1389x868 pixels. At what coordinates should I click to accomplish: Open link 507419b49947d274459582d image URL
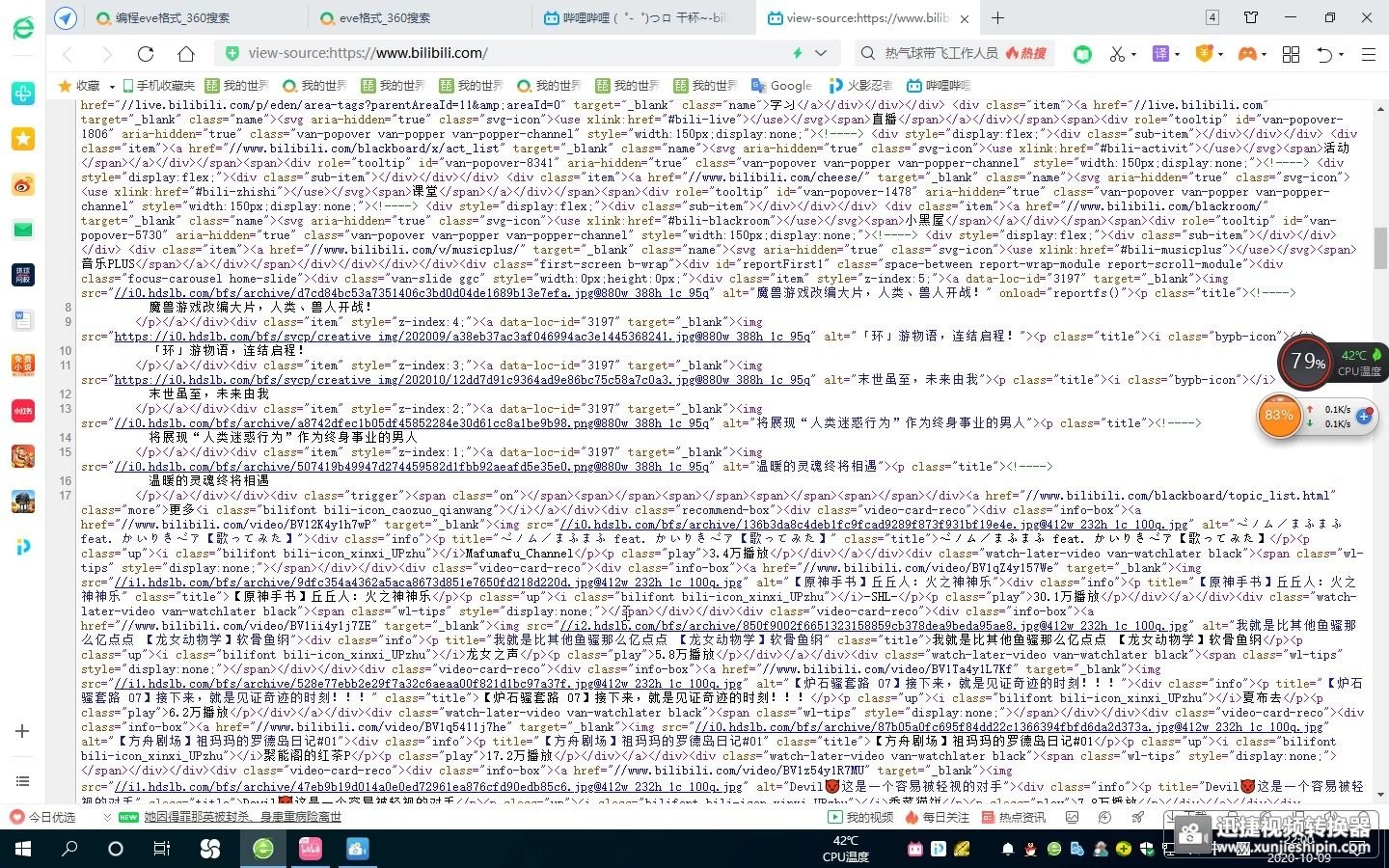tap(411, 467)
